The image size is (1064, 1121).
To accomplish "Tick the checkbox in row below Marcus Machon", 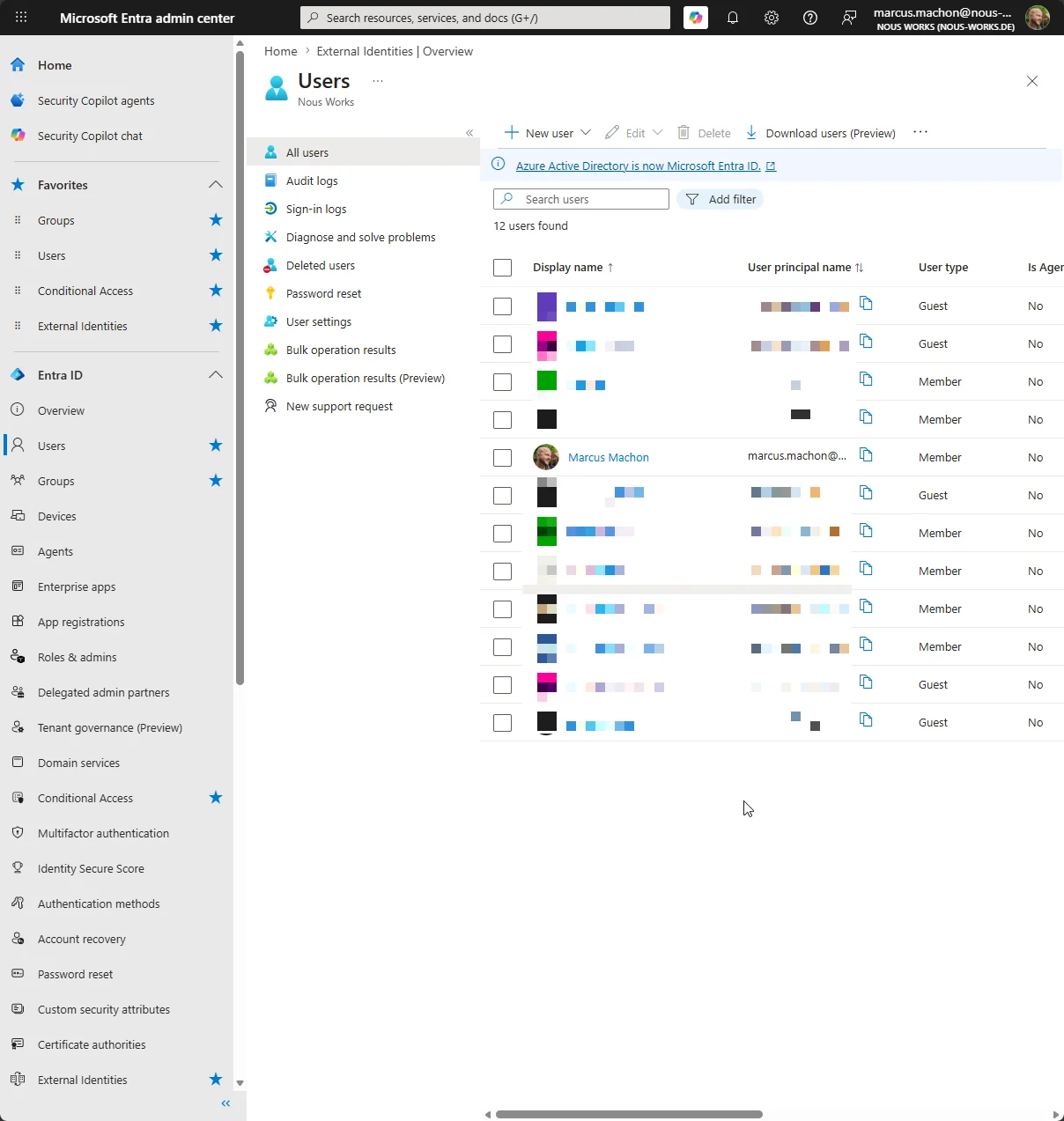I will pos(503,496).
